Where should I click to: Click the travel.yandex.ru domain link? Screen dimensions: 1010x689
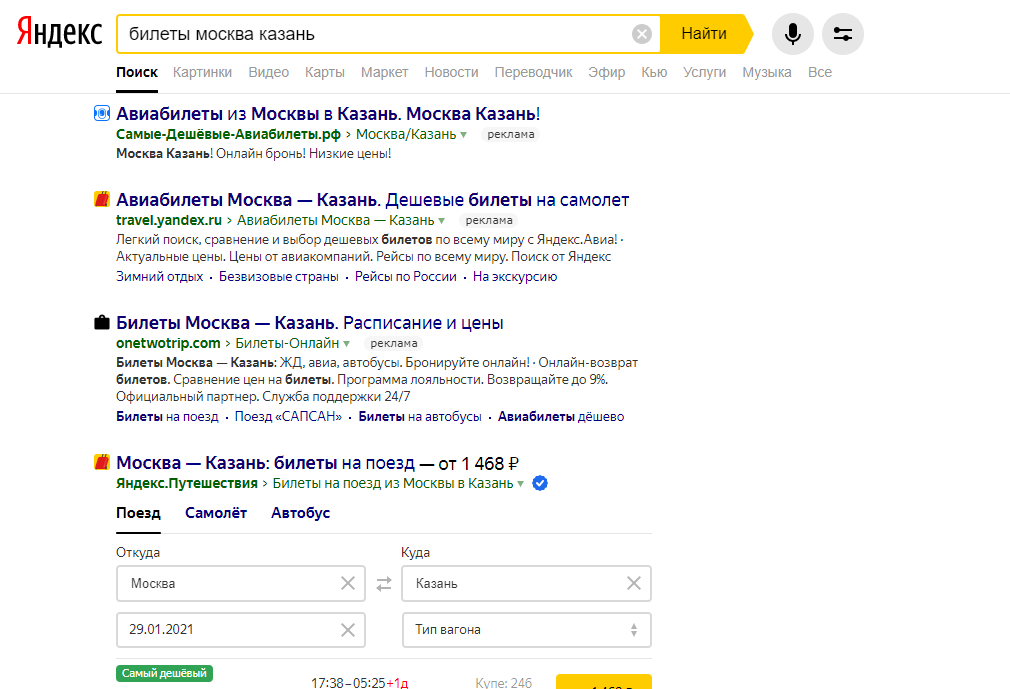169,220
